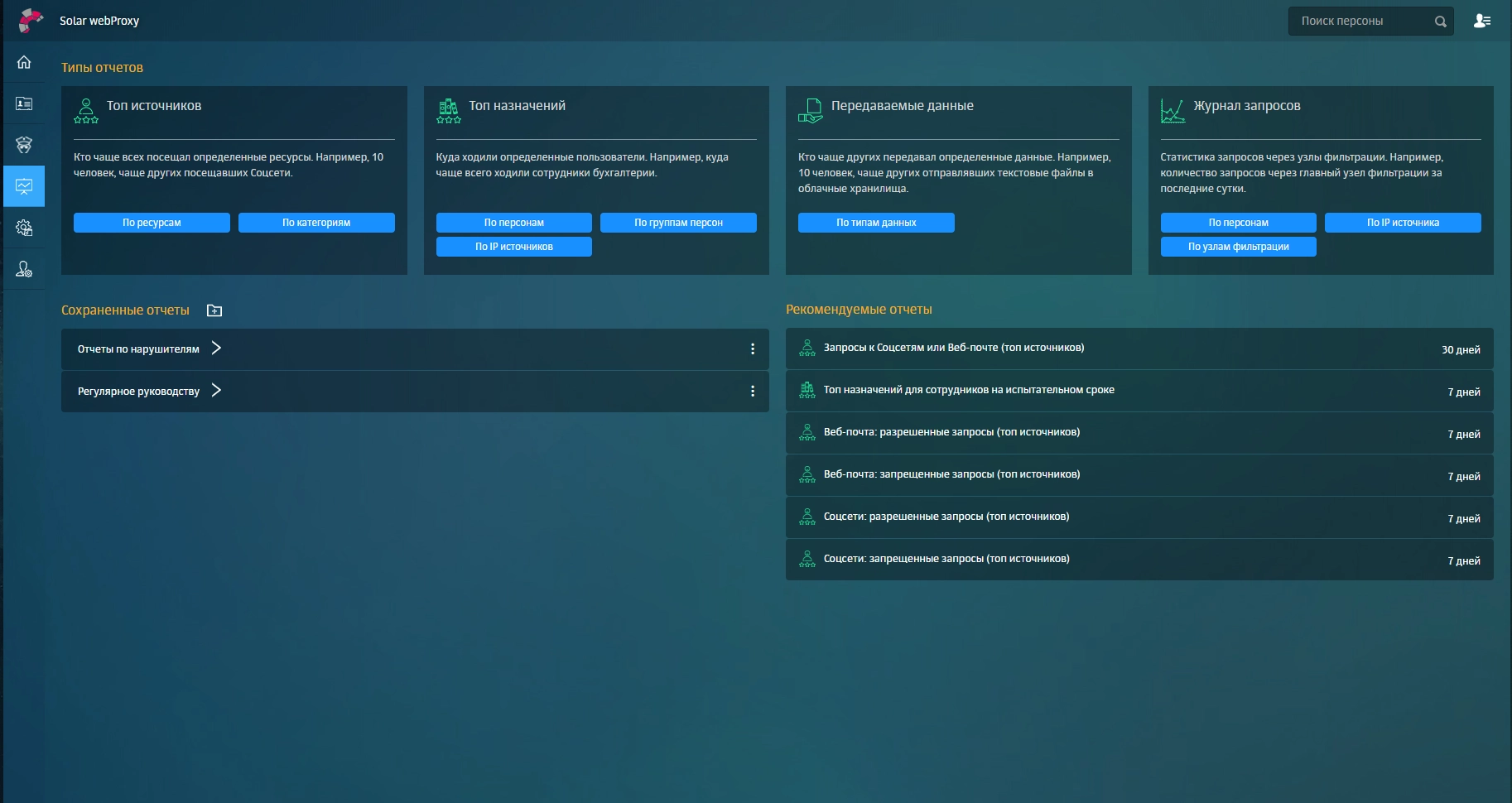Open Веб-почта: разрешенные запросы report
Image resolution: width=1512 pixels, height=803 pixels.
[x=1139, y=433]
